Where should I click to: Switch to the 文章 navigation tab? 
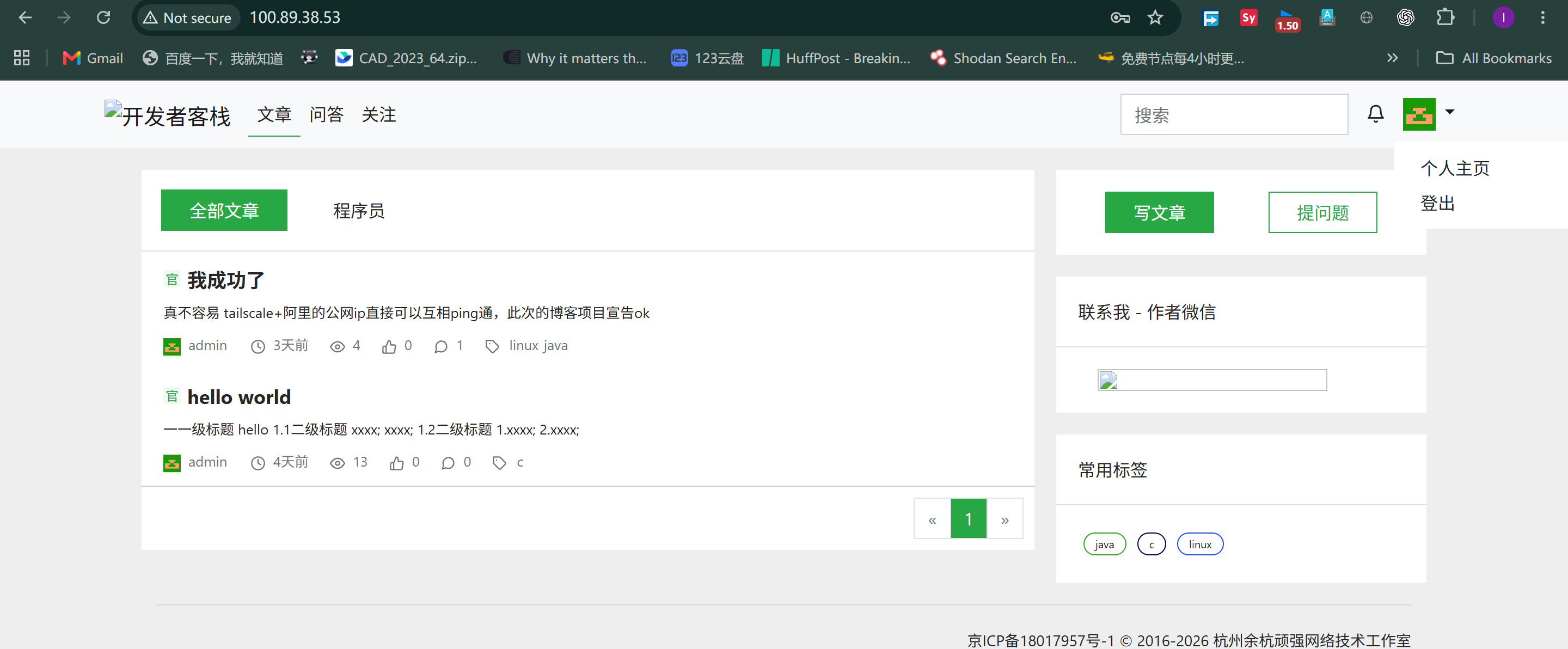click(x=274, y=114)
